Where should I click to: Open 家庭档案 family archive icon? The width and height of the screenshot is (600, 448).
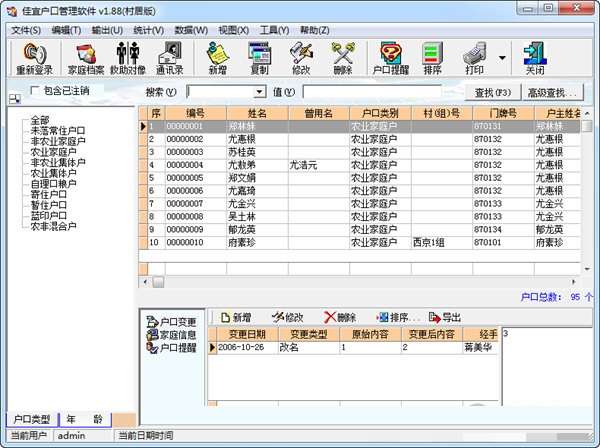tap(85, 58)
